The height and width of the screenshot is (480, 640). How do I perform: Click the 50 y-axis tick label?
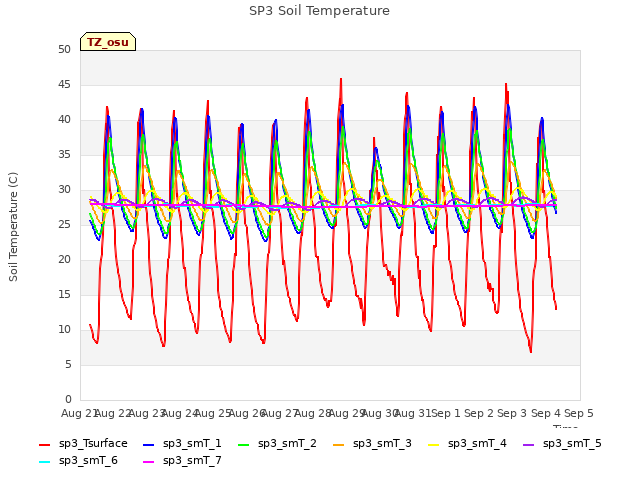pyautogui.click(x=64, y=50)
